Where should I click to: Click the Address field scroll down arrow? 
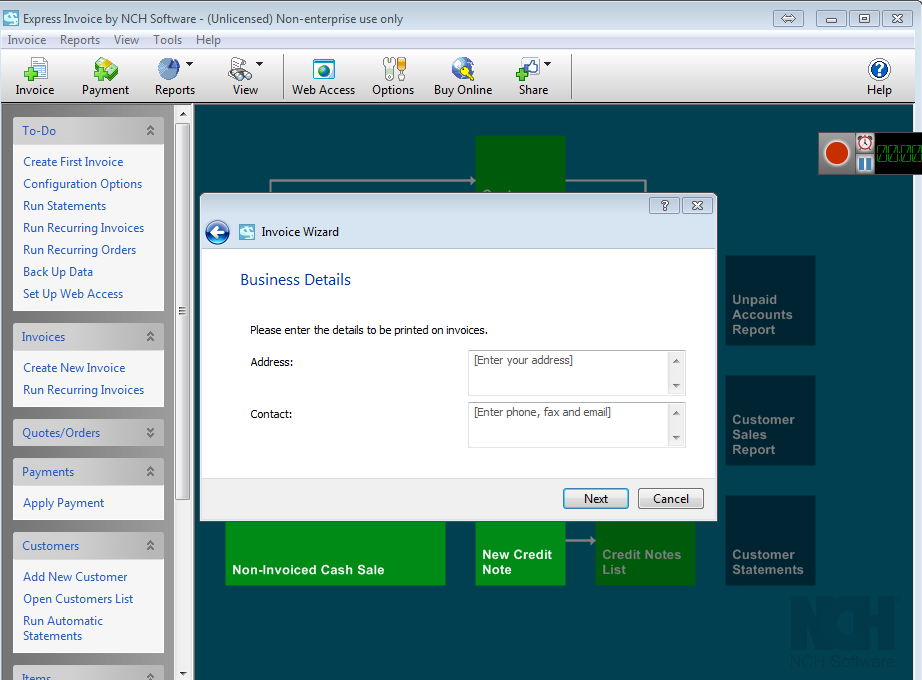[x=676, y=386]
